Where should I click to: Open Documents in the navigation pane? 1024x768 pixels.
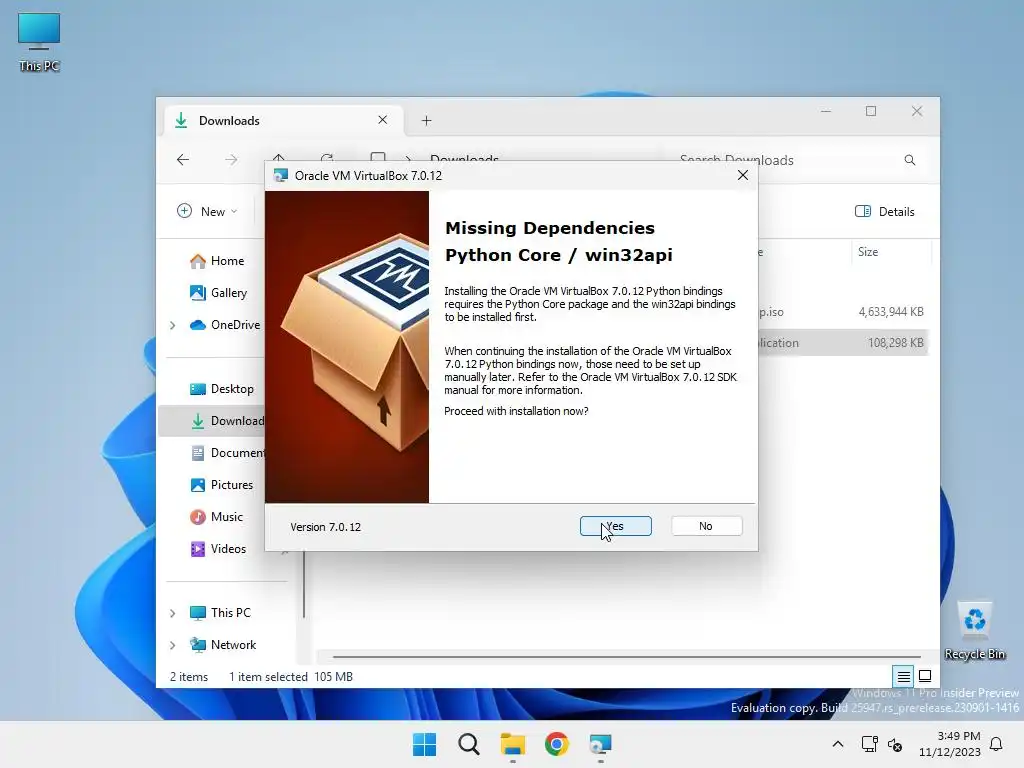tap(227, 453)
